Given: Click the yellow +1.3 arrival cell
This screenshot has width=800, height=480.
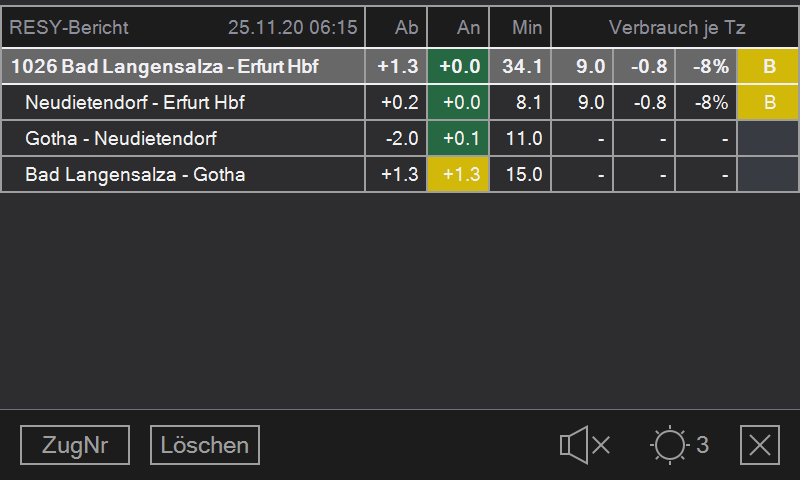Looking at the screenshot, I should (x=458, y=174).
